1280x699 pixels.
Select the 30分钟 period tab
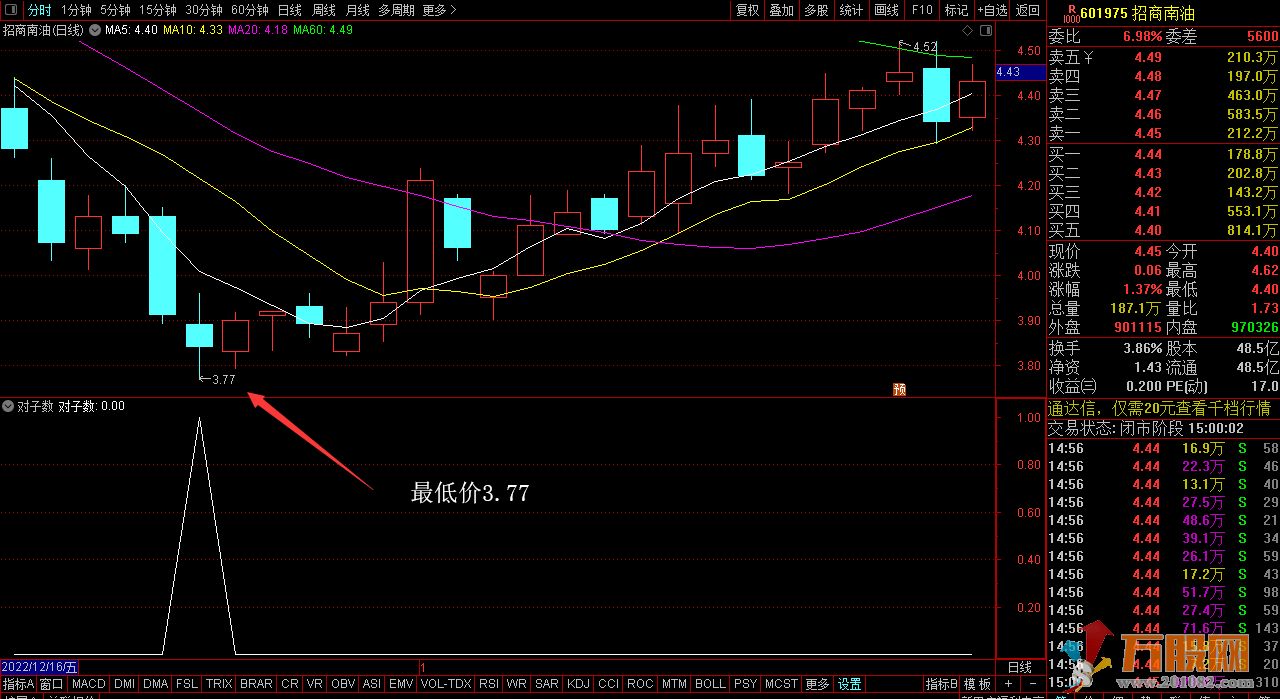[x=204, y=10]
